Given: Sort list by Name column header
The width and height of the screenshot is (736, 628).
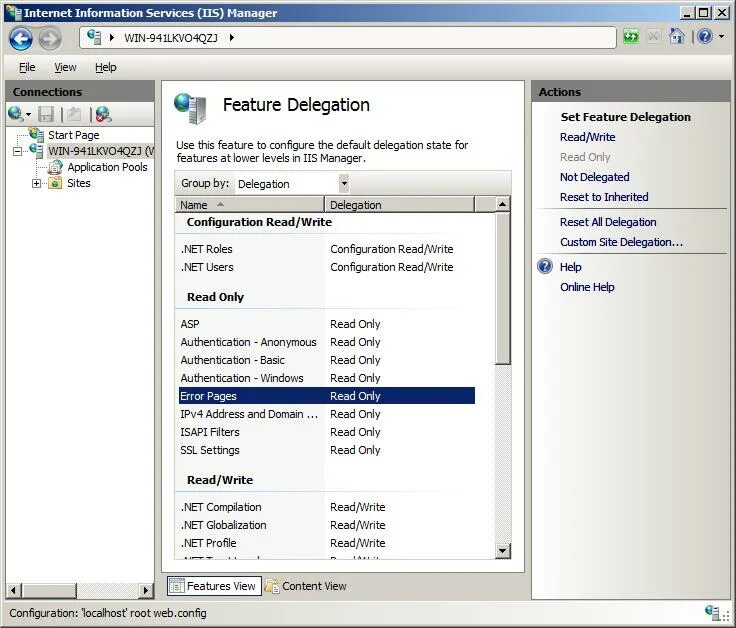Looking at the screenshot, I should point(249,205).
